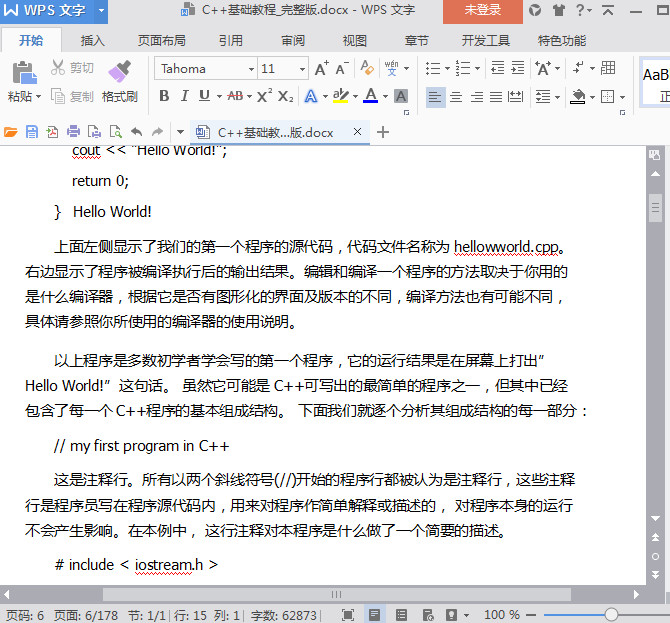Switch to 审阅 (Review) tab
The image size is (670, 623).
293,41
